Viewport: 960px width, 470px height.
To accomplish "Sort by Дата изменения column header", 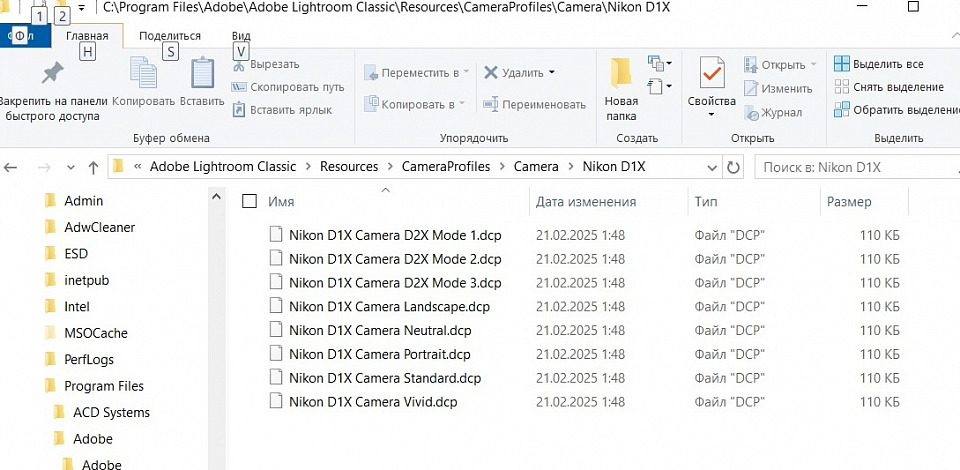I will pos(586,201).
